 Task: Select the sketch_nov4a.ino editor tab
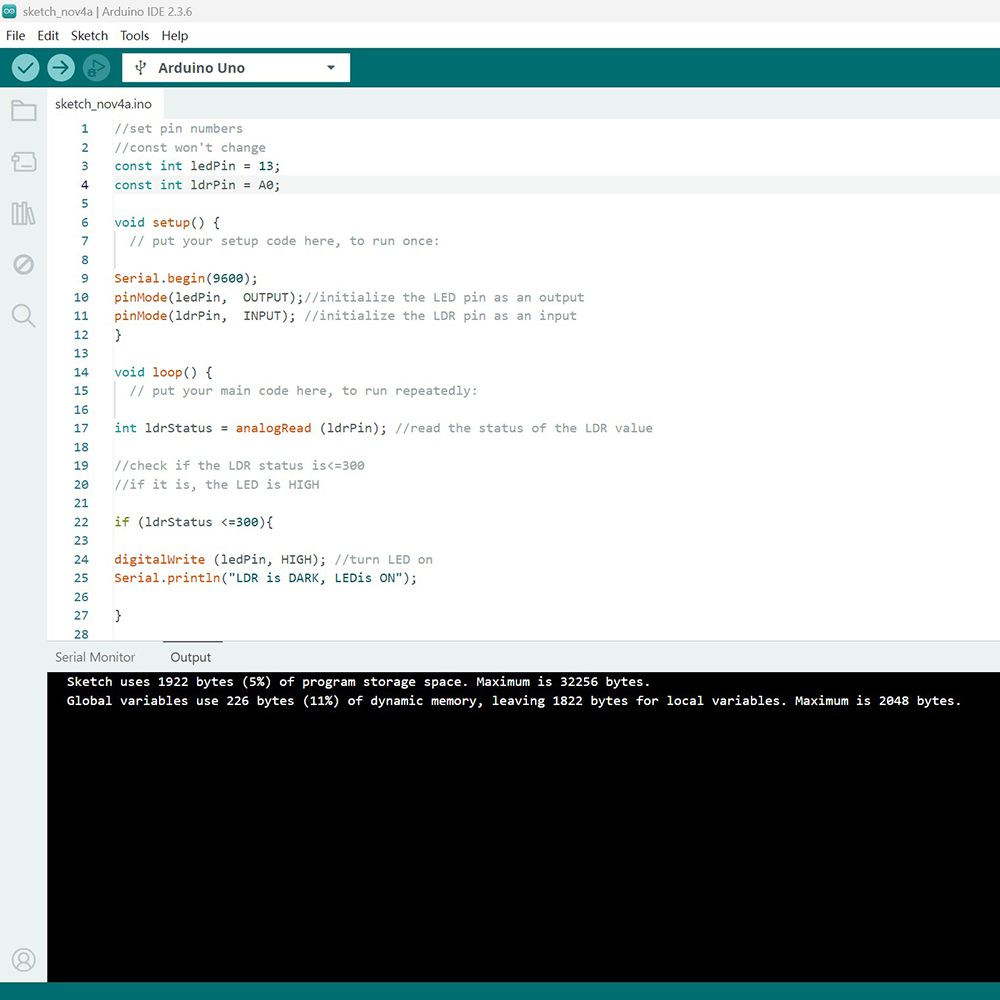coord(103,104)
